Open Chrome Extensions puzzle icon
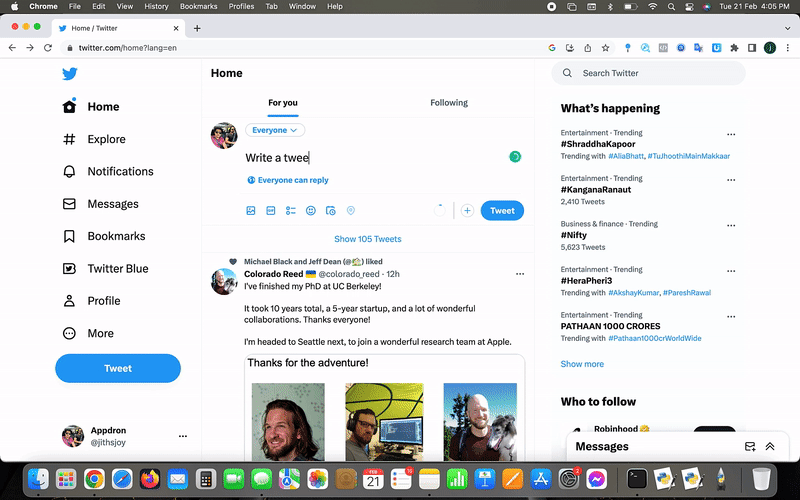The image size is (800, 500). (x=734, y=48)
